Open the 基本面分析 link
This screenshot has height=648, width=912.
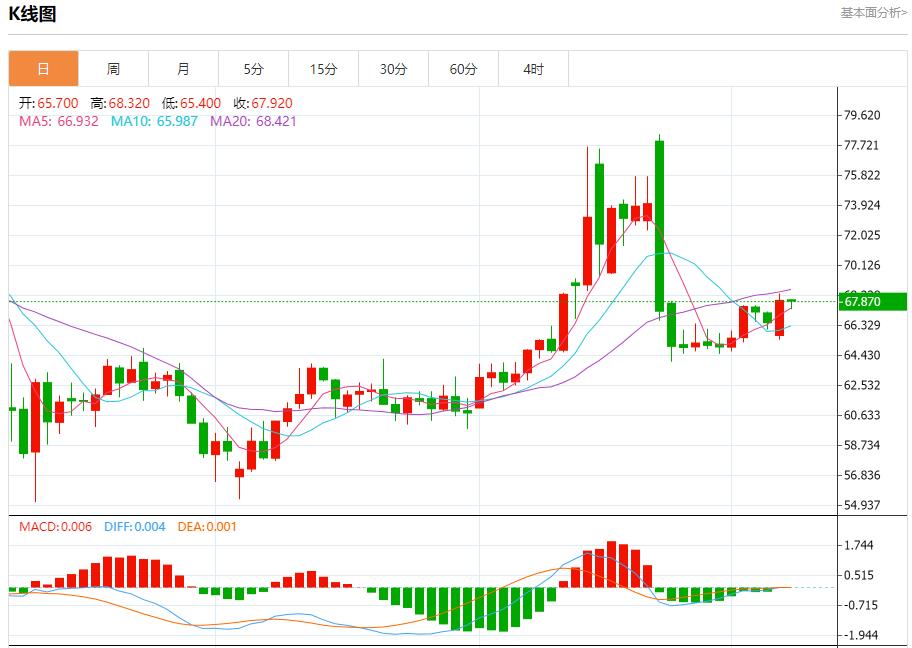click(x=873, y=13)
